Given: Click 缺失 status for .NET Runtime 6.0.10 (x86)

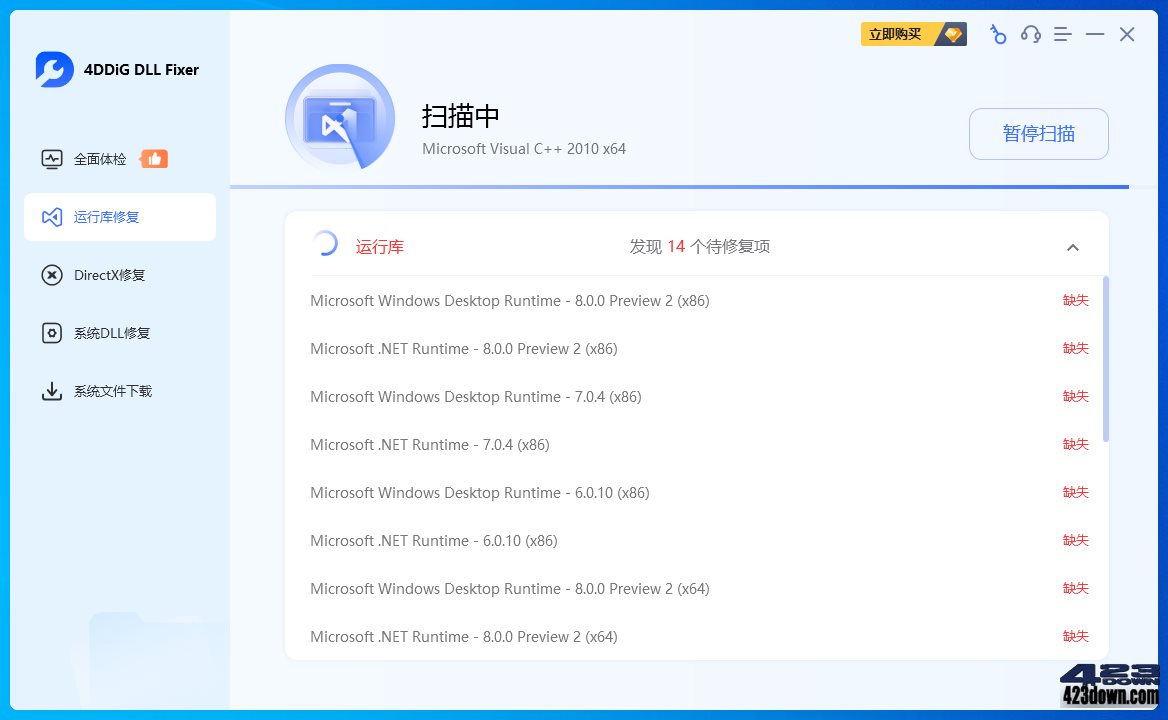Looking at the screenshot, I should [x=1076, y=540].
